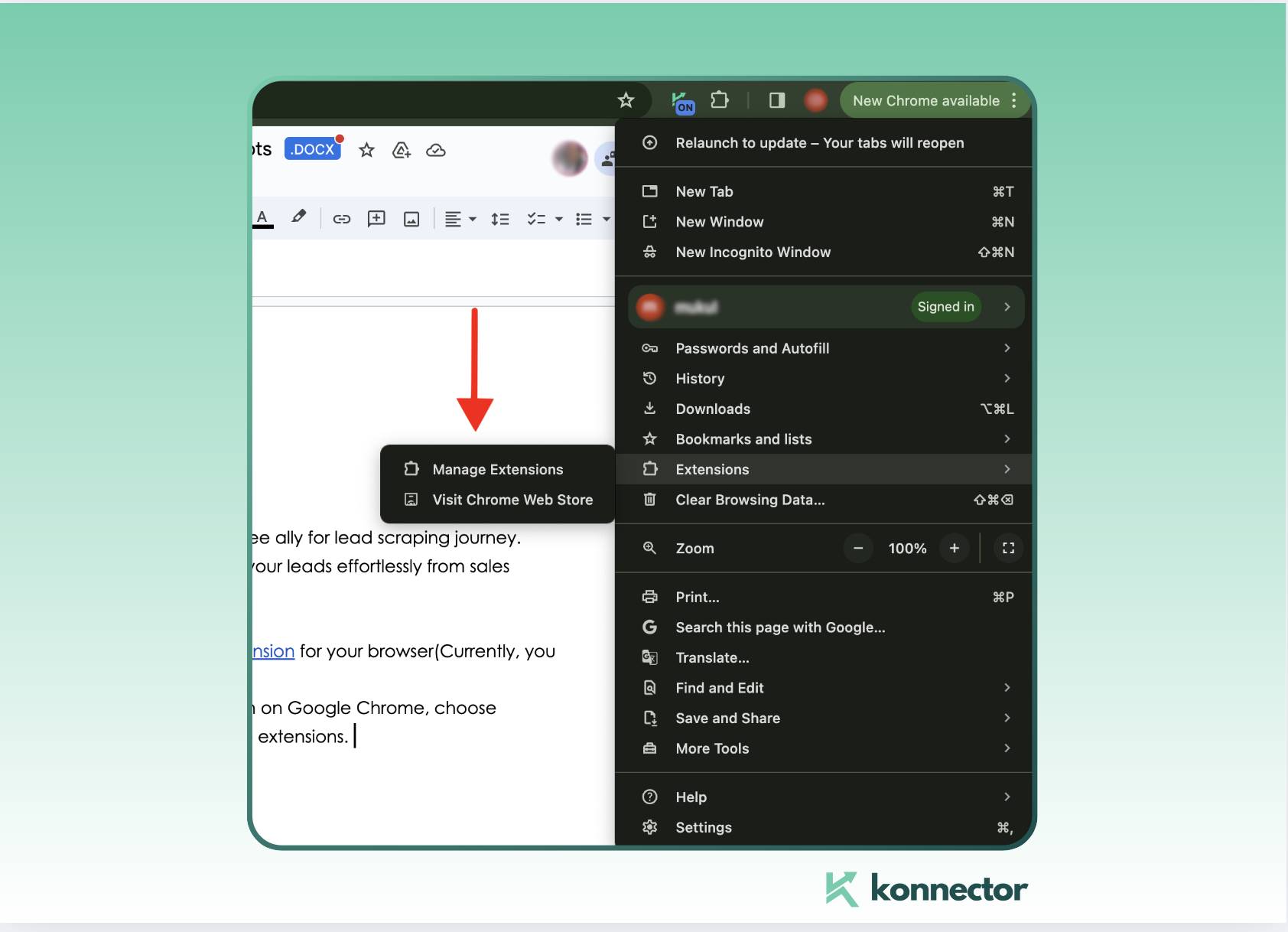Choose New Tab from Chrome menu
1288x932 pixels.
pyautogui.click(x=824, y=192)
